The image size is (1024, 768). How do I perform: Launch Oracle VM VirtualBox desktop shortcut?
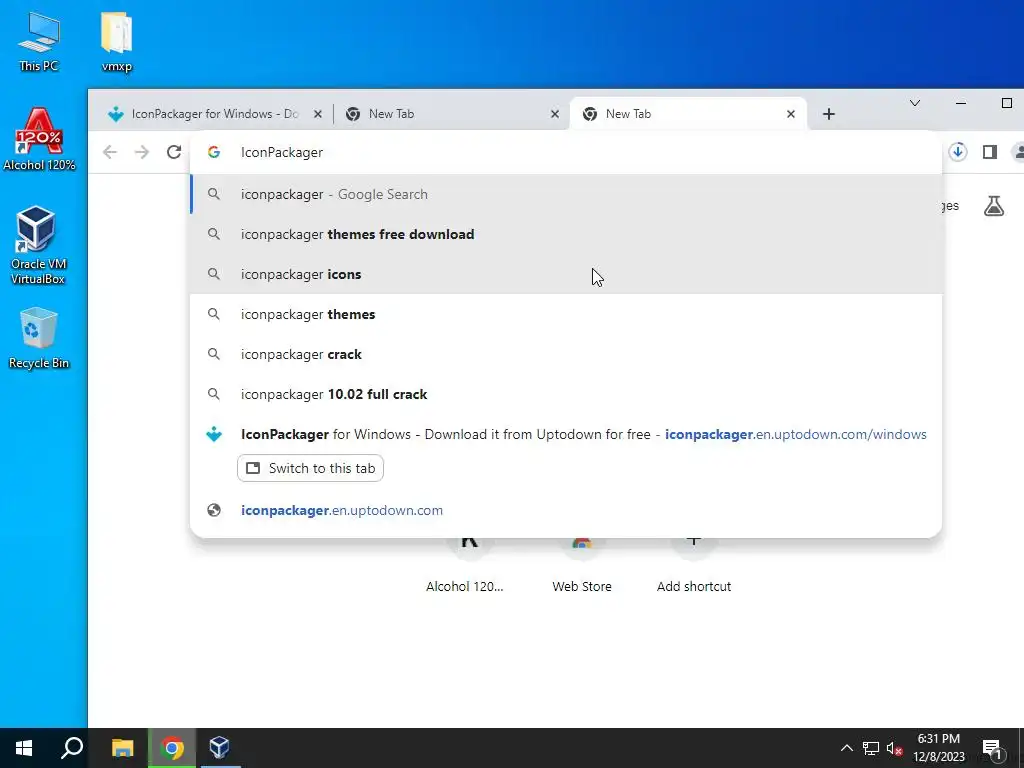37,244
